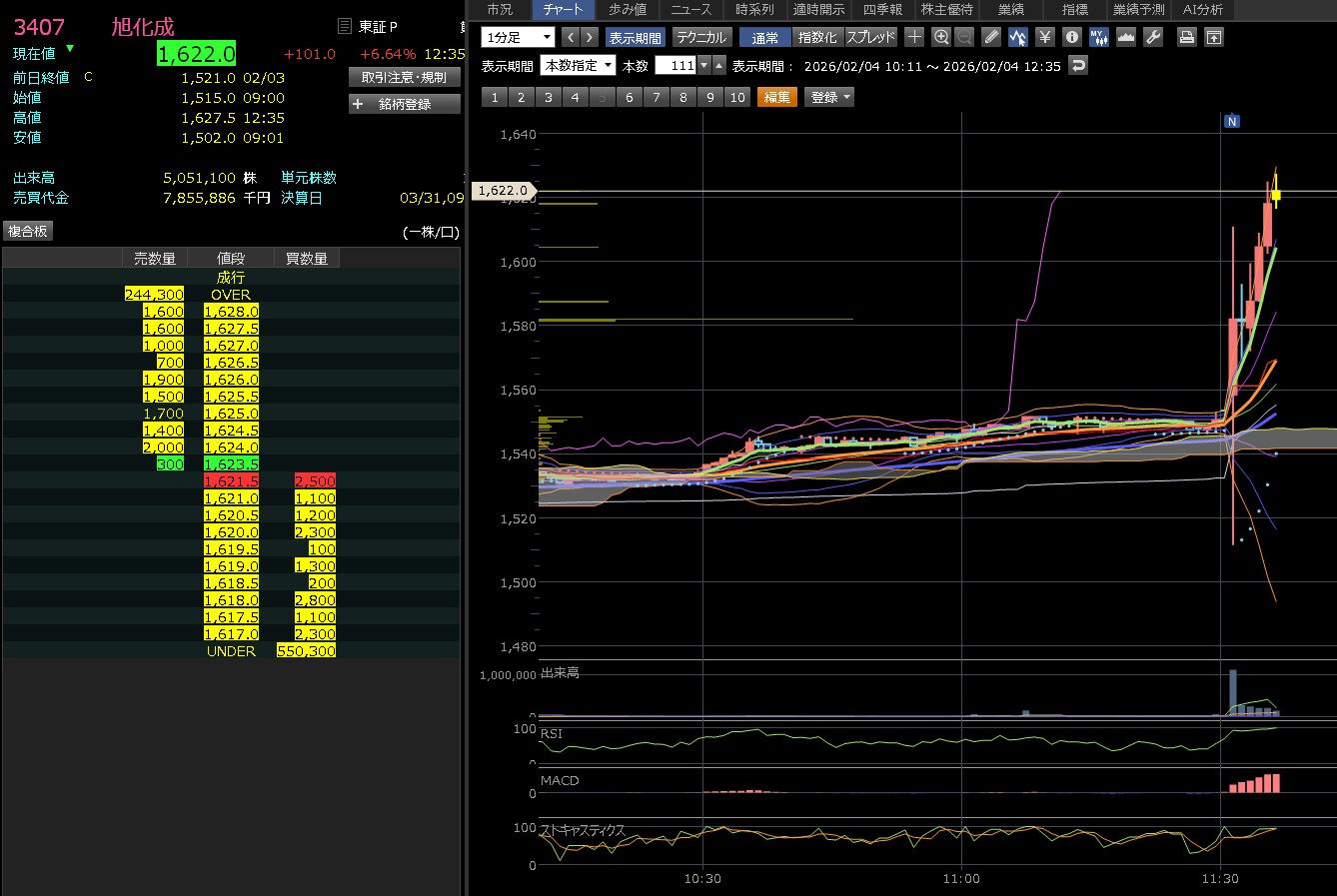Open the 四季報 tab
The height and width of the screenshot is (896, 1337).
[x=882, y=9]
